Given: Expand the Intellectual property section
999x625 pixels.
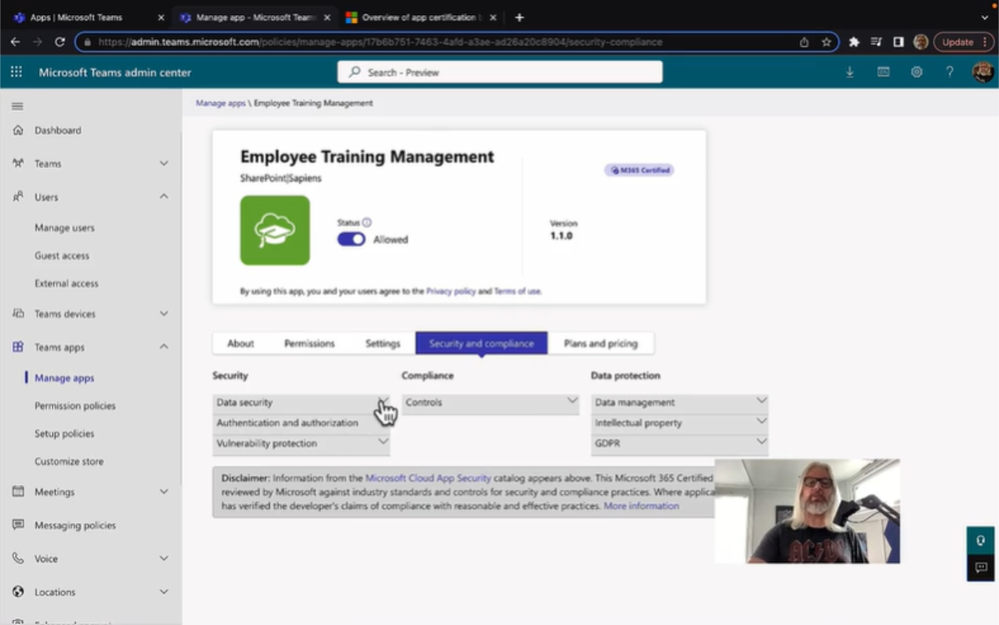Looking at the screenshot, I should pos(679,422).
